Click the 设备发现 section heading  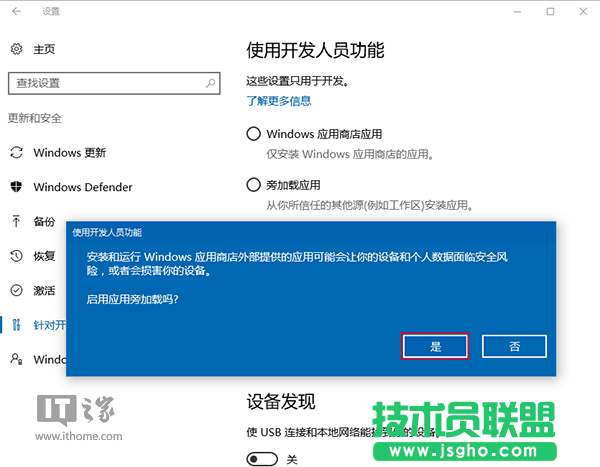(281, 402)
